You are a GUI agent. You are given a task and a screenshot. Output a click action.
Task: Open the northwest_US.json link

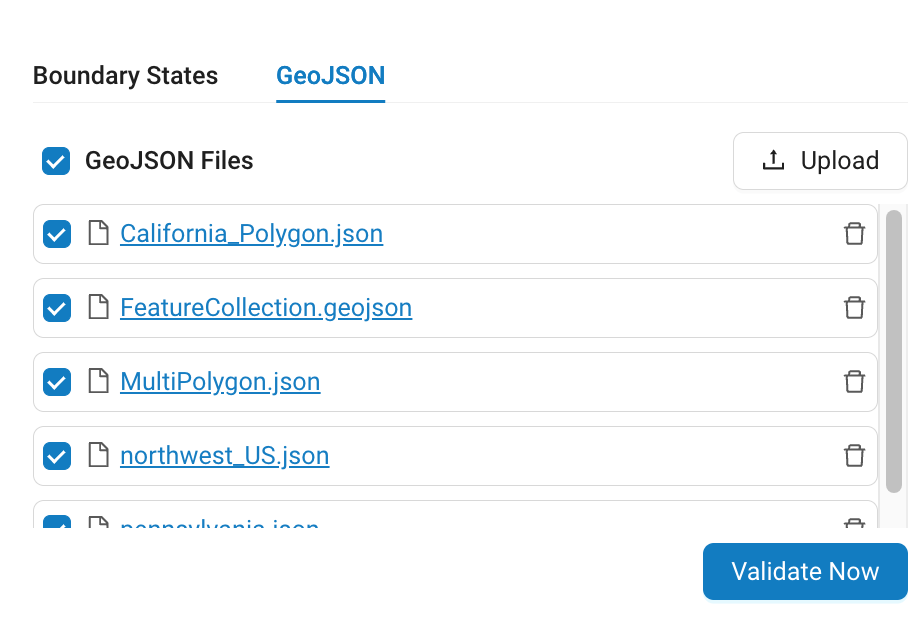224,456
